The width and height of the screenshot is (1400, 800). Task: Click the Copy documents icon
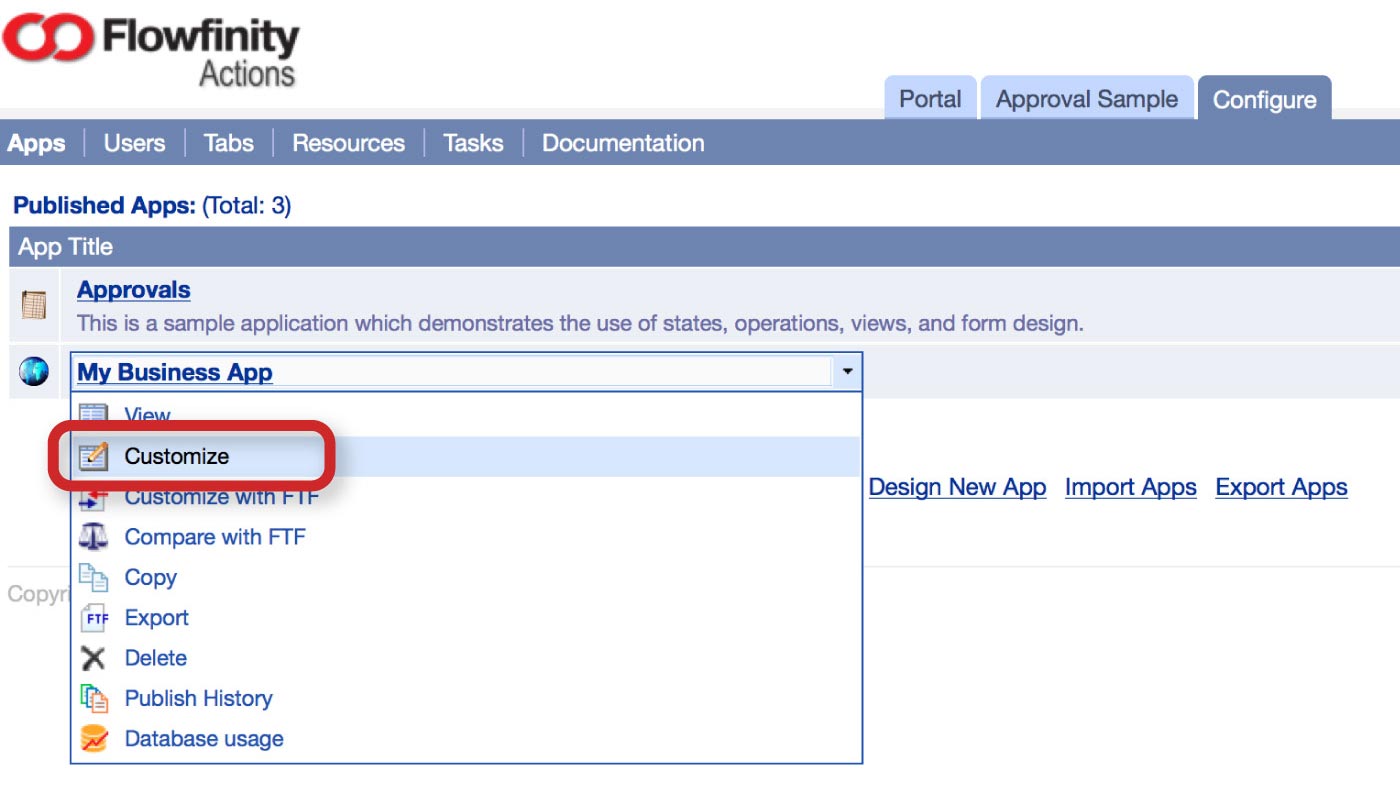tap(93, 577)
